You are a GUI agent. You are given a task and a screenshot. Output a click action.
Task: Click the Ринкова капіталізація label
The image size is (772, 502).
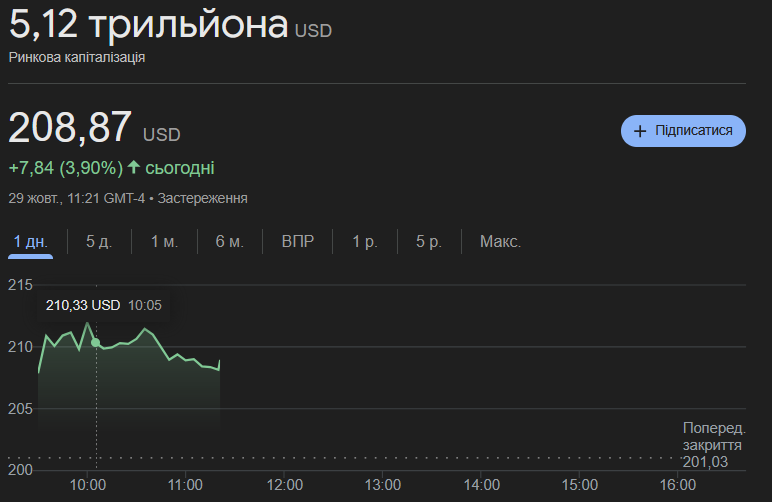click(77, 57)
